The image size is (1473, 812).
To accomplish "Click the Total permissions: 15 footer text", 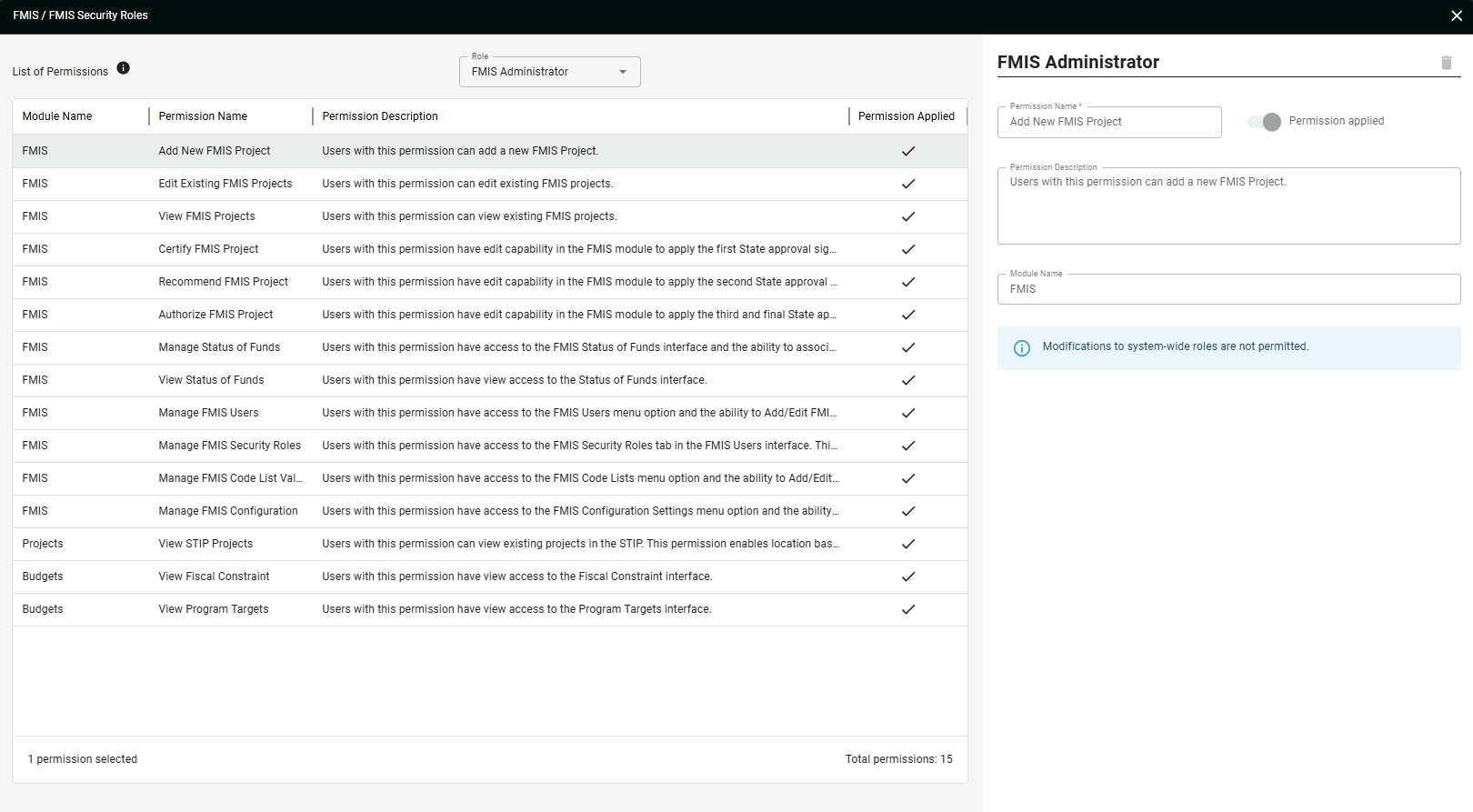I will tap(899, 759).
